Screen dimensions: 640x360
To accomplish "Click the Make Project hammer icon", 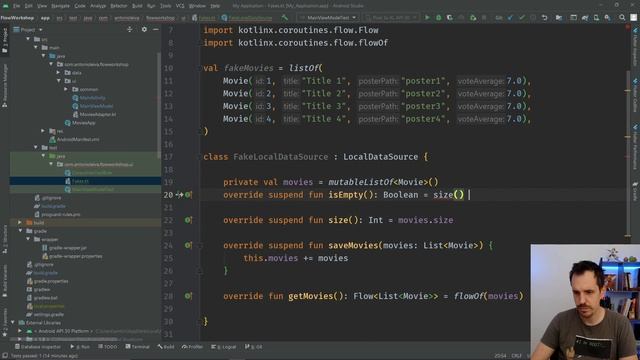I will tap(284, 18).
